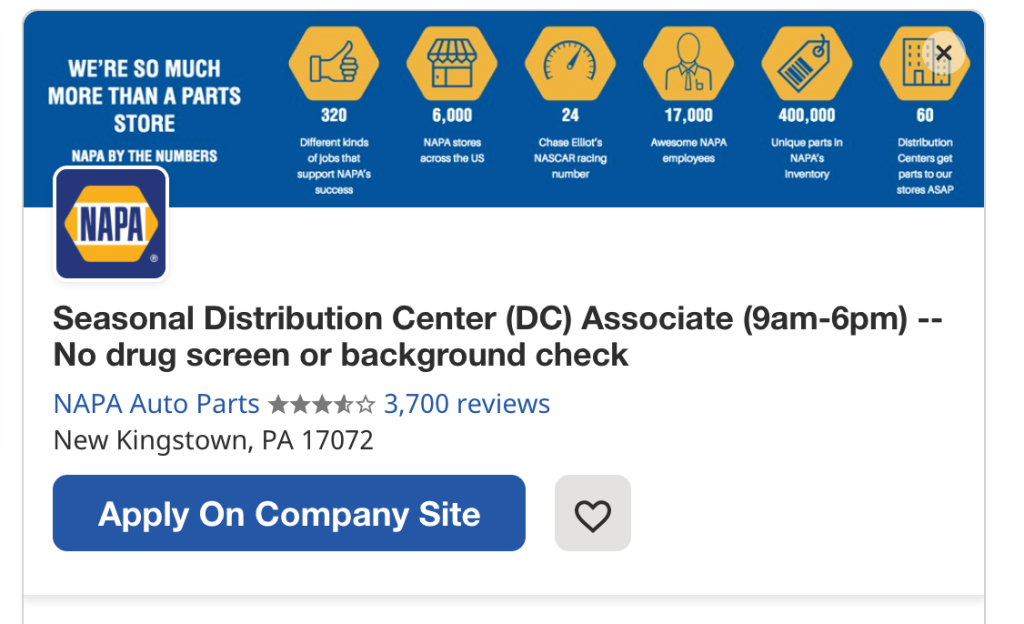Viewport: 1024px width, 624px height.
Task: Click the 17,000 employees statistic
Action: pyautogui.click(x=688, y=136)
